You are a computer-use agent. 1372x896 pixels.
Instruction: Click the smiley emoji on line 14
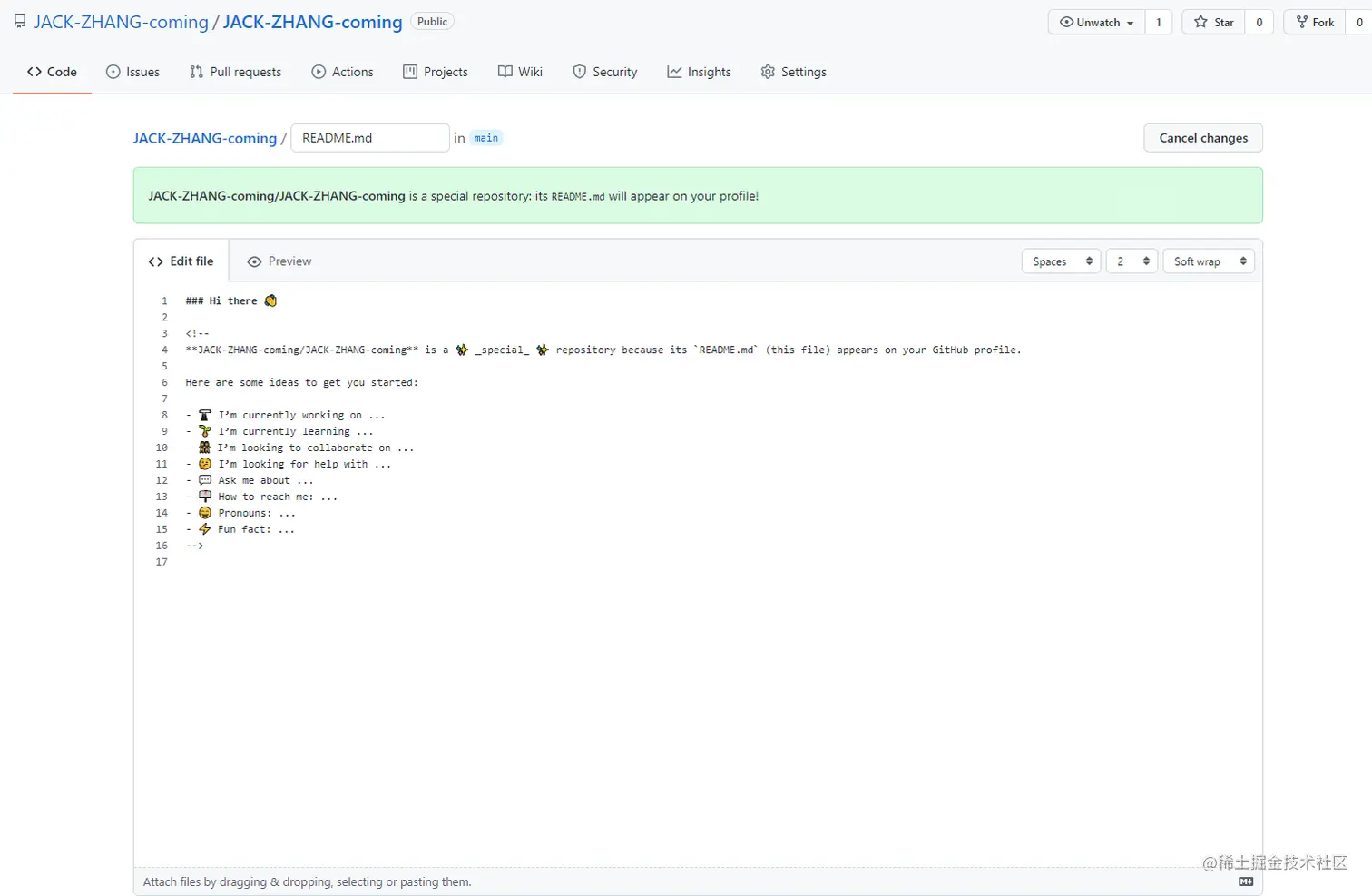[x=205, y=513]
